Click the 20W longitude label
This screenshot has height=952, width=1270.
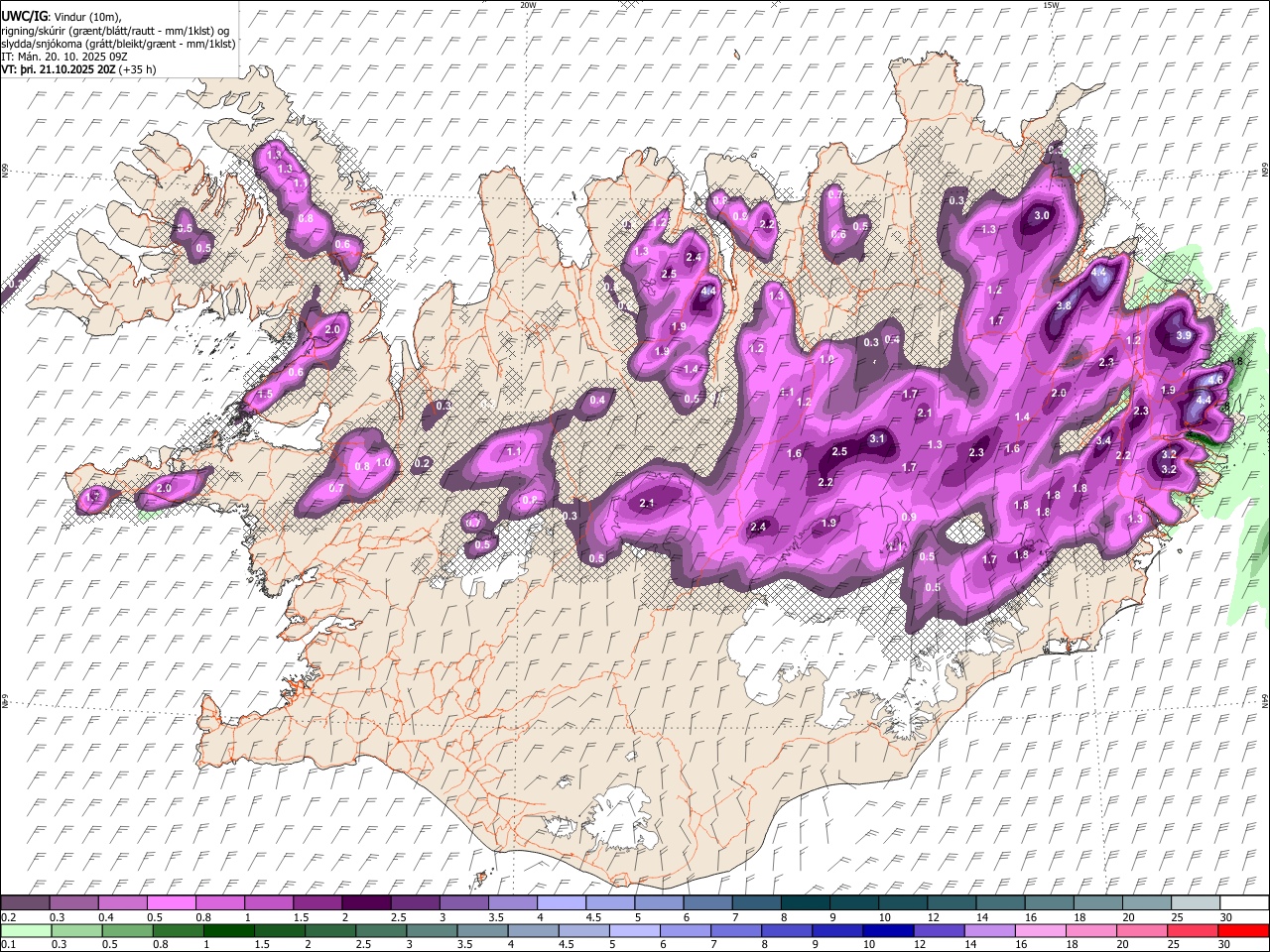(528, 5)
